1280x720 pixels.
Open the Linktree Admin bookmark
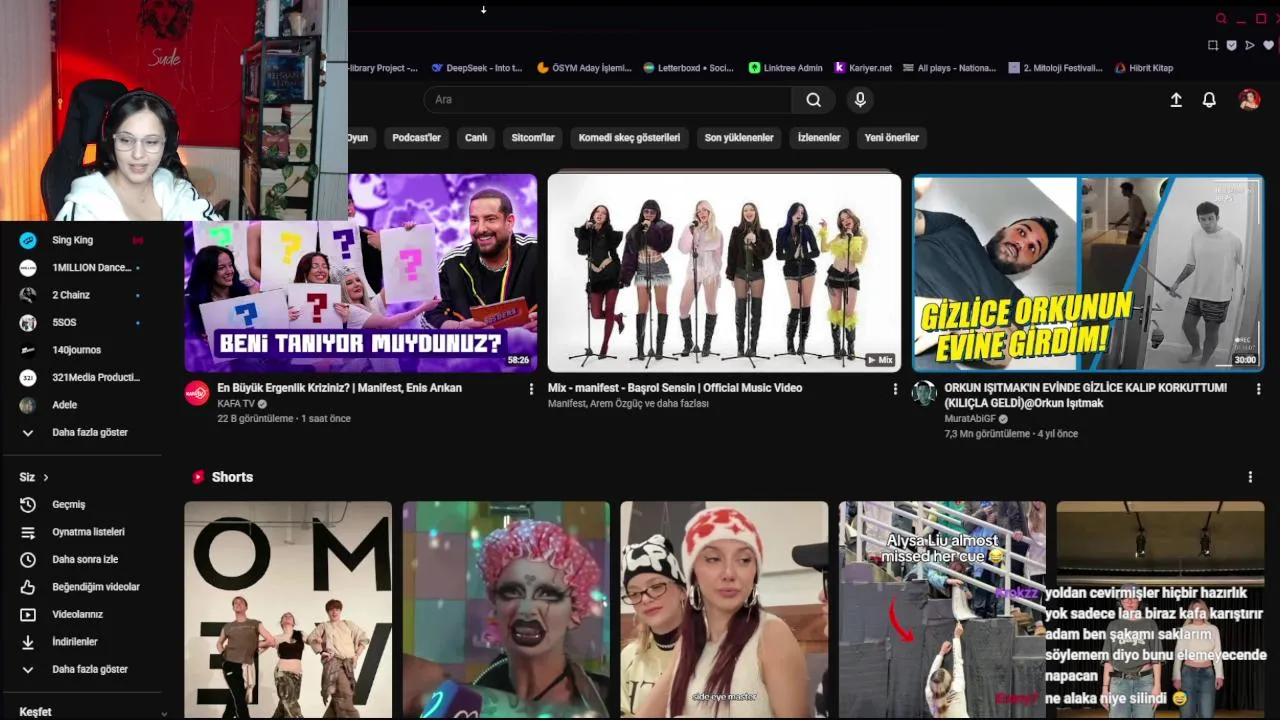(x=786, y=68)
